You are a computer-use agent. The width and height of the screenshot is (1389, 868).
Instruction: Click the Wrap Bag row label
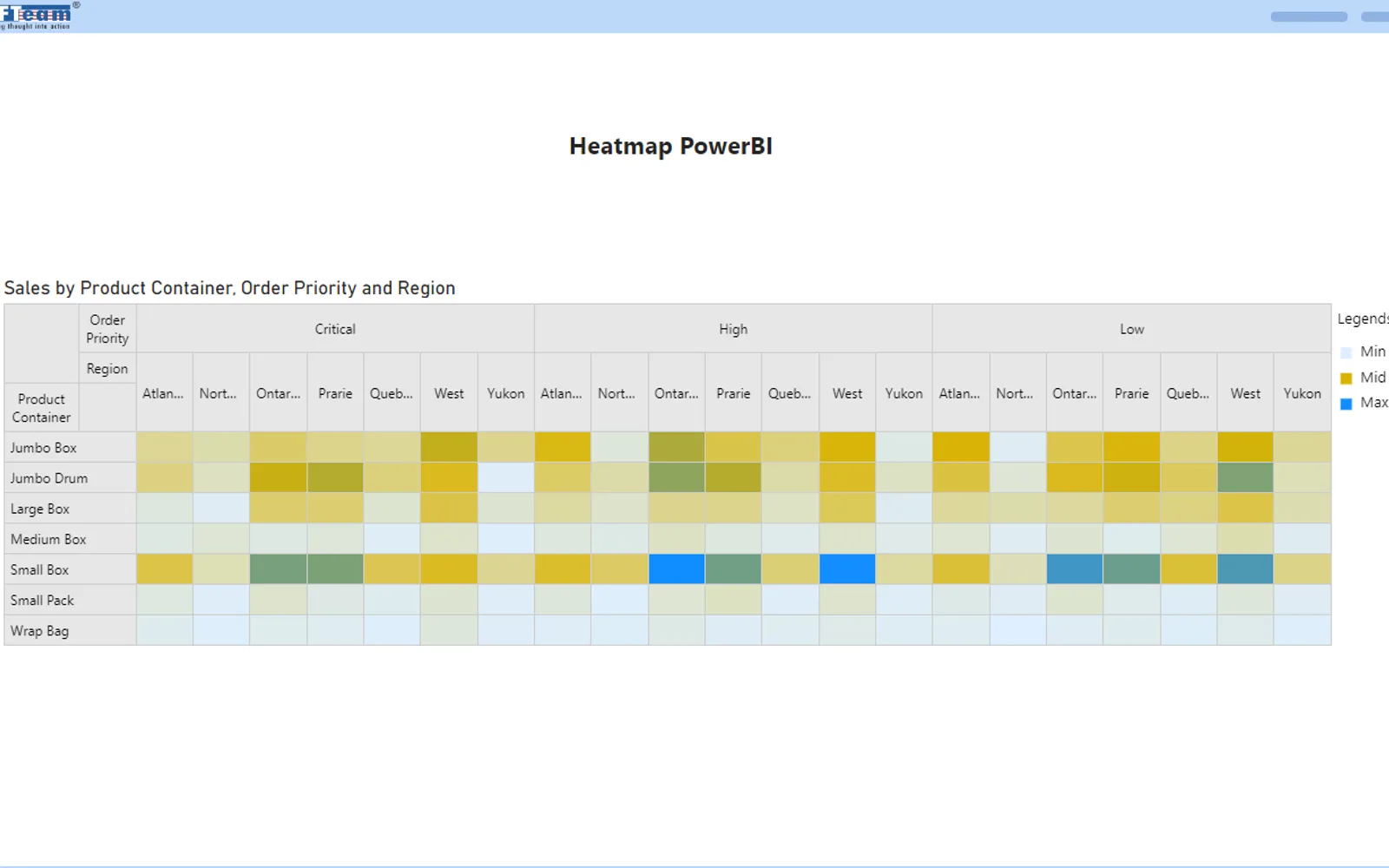pos(70,630)
